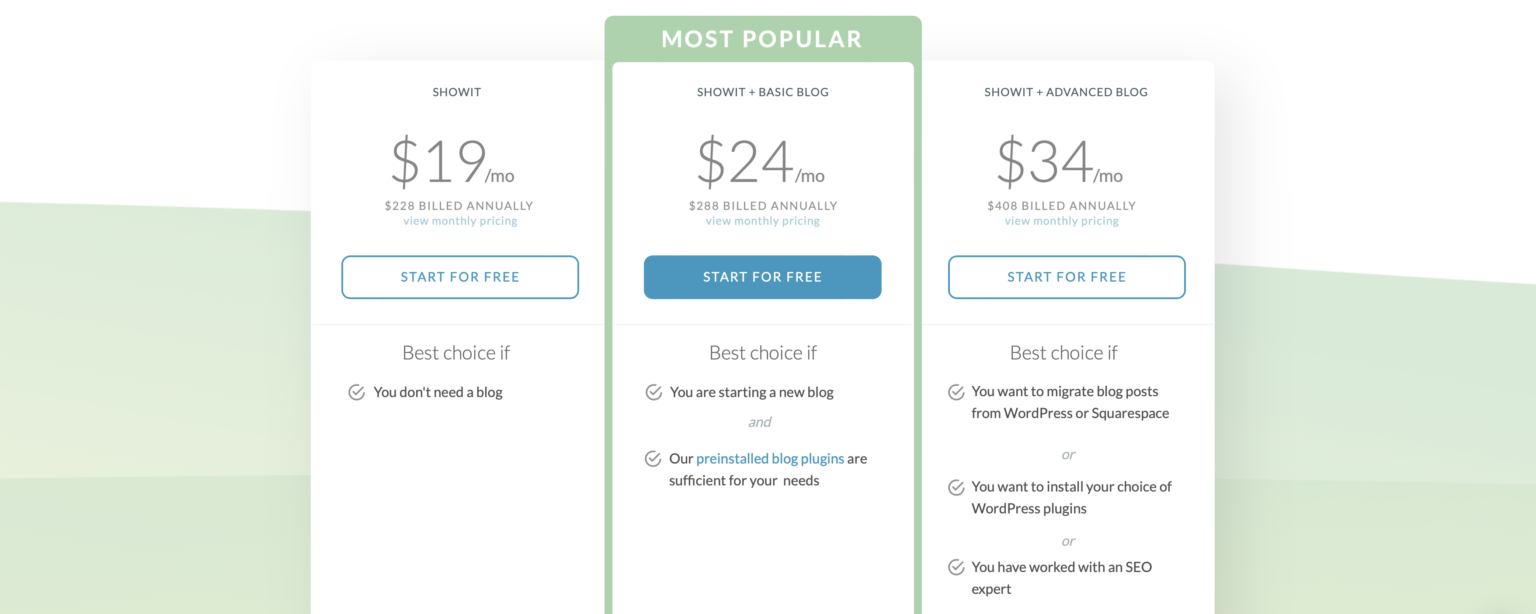1536x614 pixels.
Task: Select the Showit plan title
Action: (x=457, y=92)
